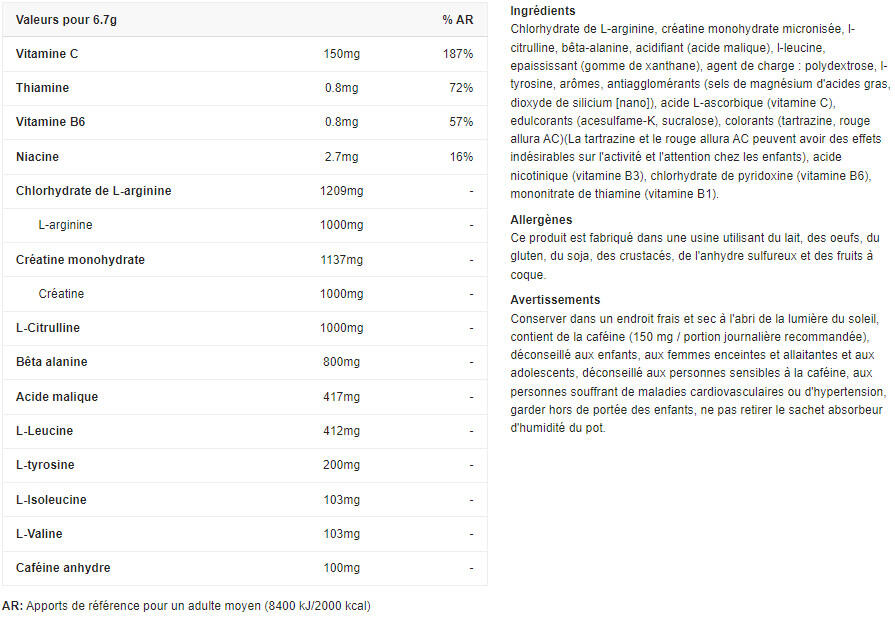Click the Caféine anhydre row label
Viewport: 895px width, 617px height.
(x=63, y=568)
